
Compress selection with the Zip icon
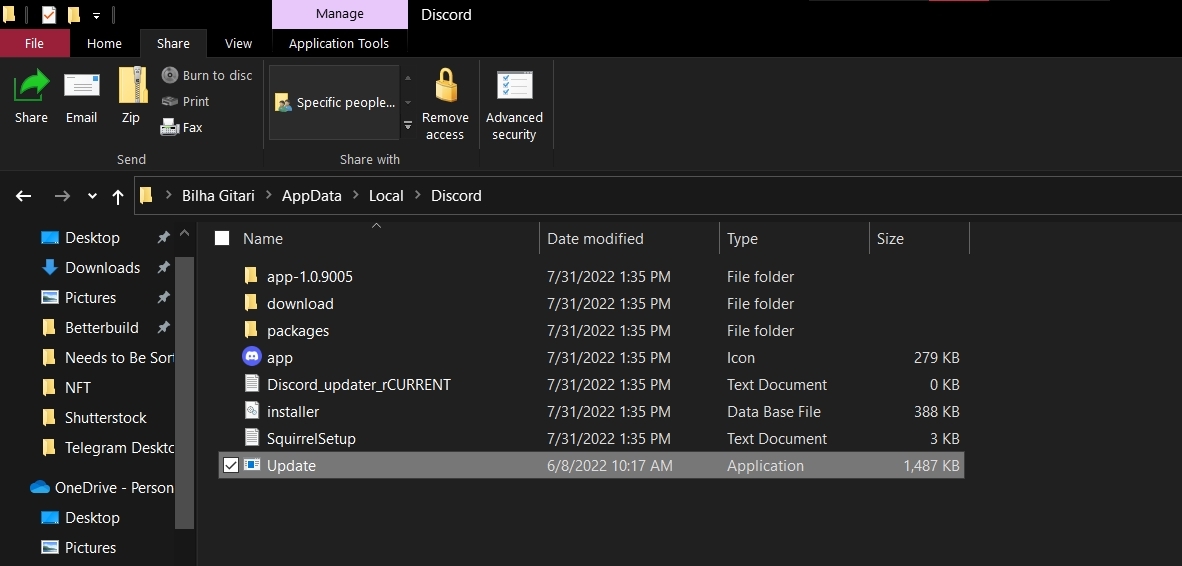pos(131,87)
